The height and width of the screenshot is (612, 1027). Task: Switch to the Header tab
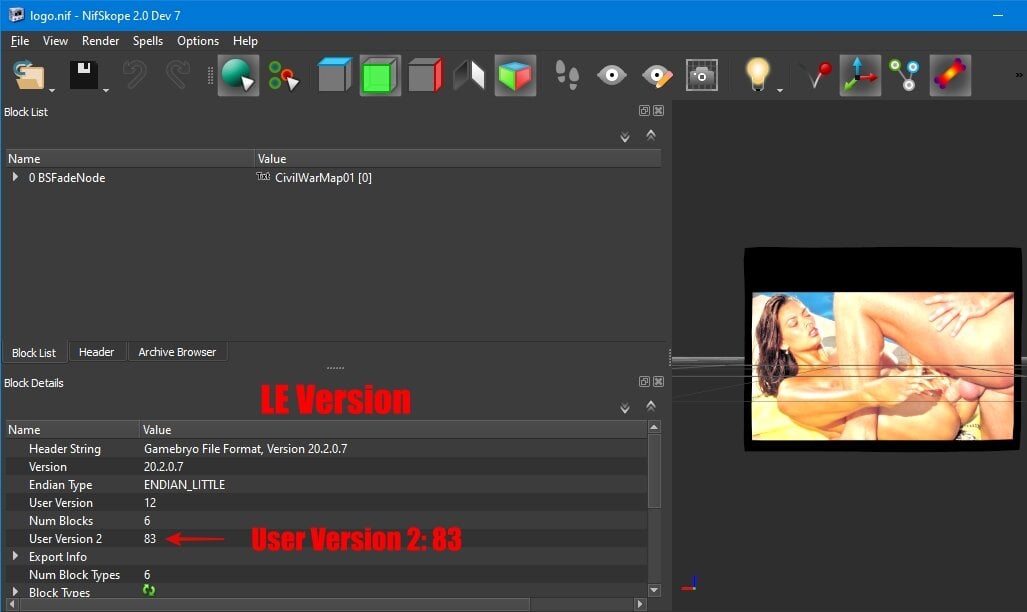click(96, 351)
